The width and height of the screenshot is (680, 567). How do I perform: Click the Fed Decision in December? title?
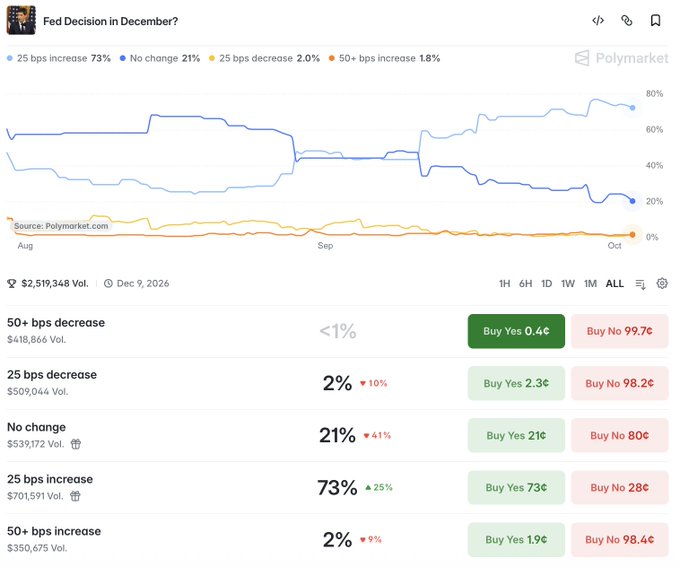point(111,21)
